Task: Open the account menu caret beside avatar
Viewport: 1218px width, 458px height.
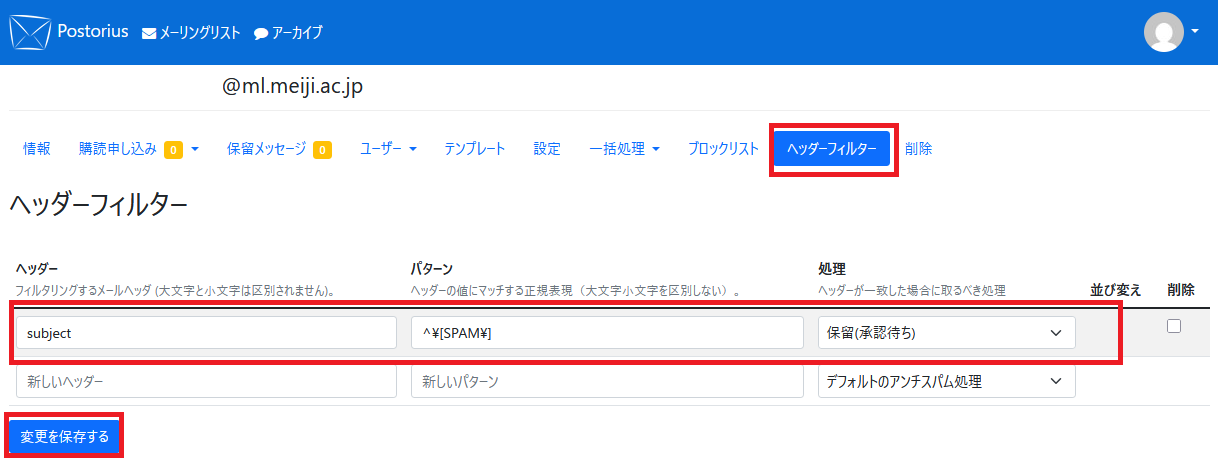Action: pos(1195,31)
